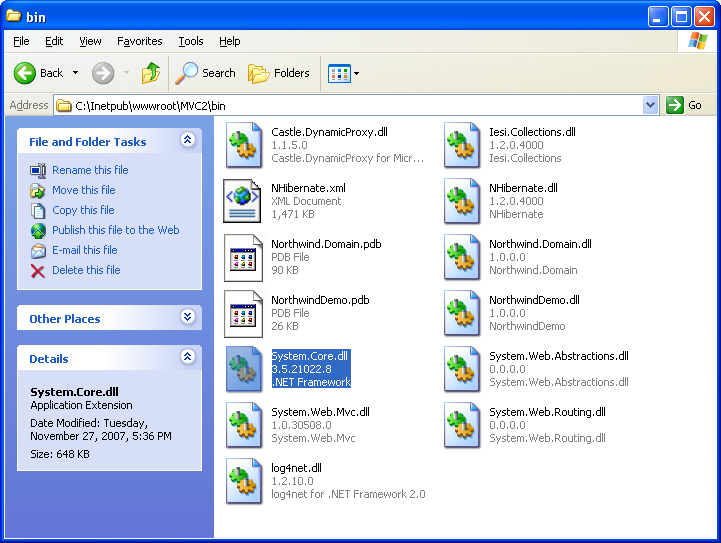
Task: Click the log4net.dll file name
Action: [296, 468]
